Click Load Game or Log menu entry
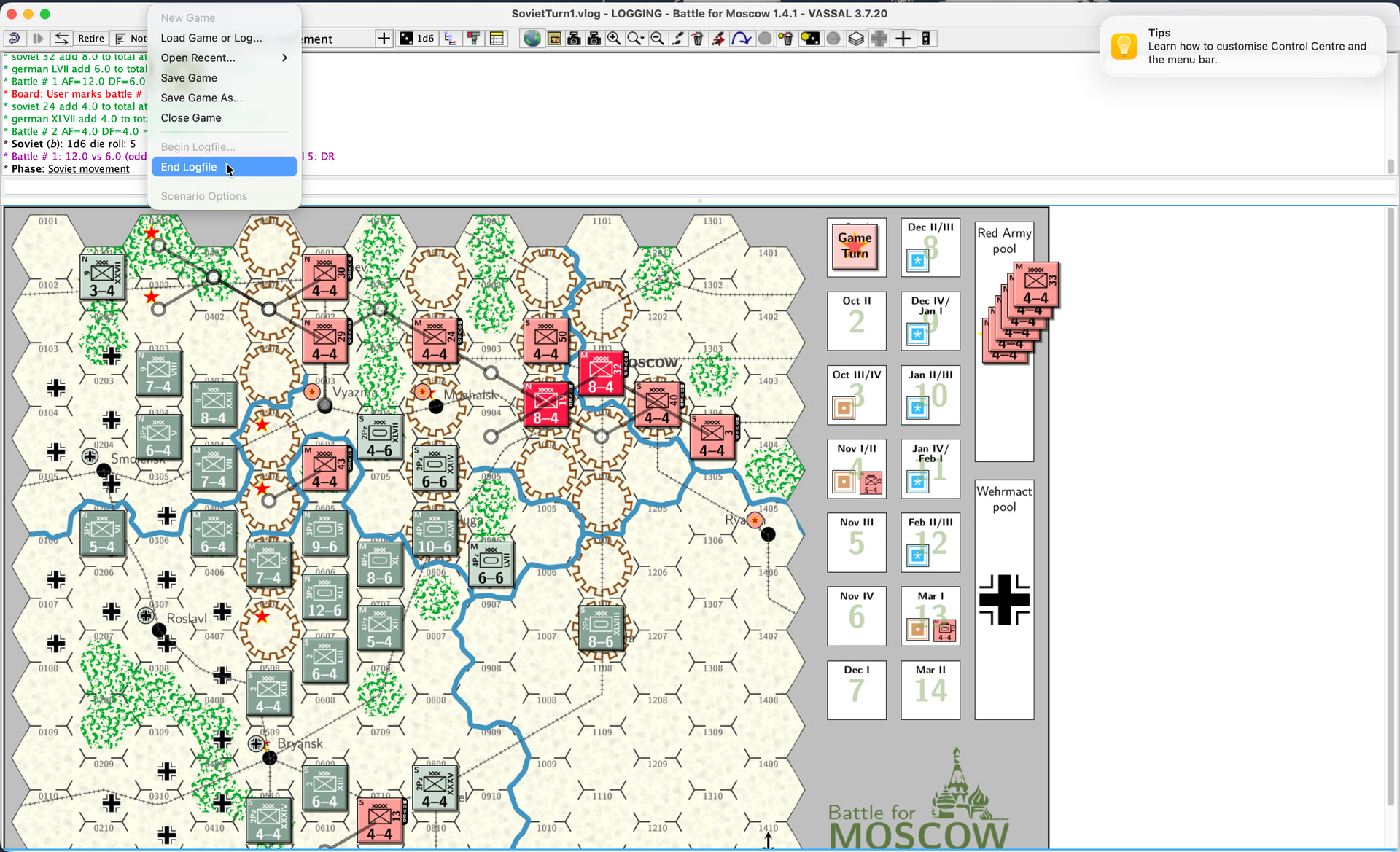 211,38
